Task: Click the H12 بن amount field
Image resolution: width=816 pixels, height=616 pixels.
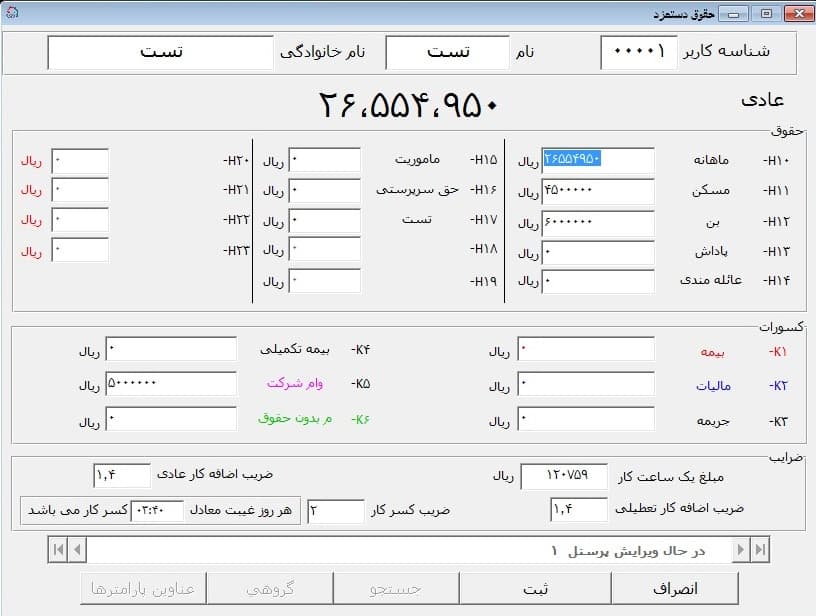Action: [x=598, y=223]
